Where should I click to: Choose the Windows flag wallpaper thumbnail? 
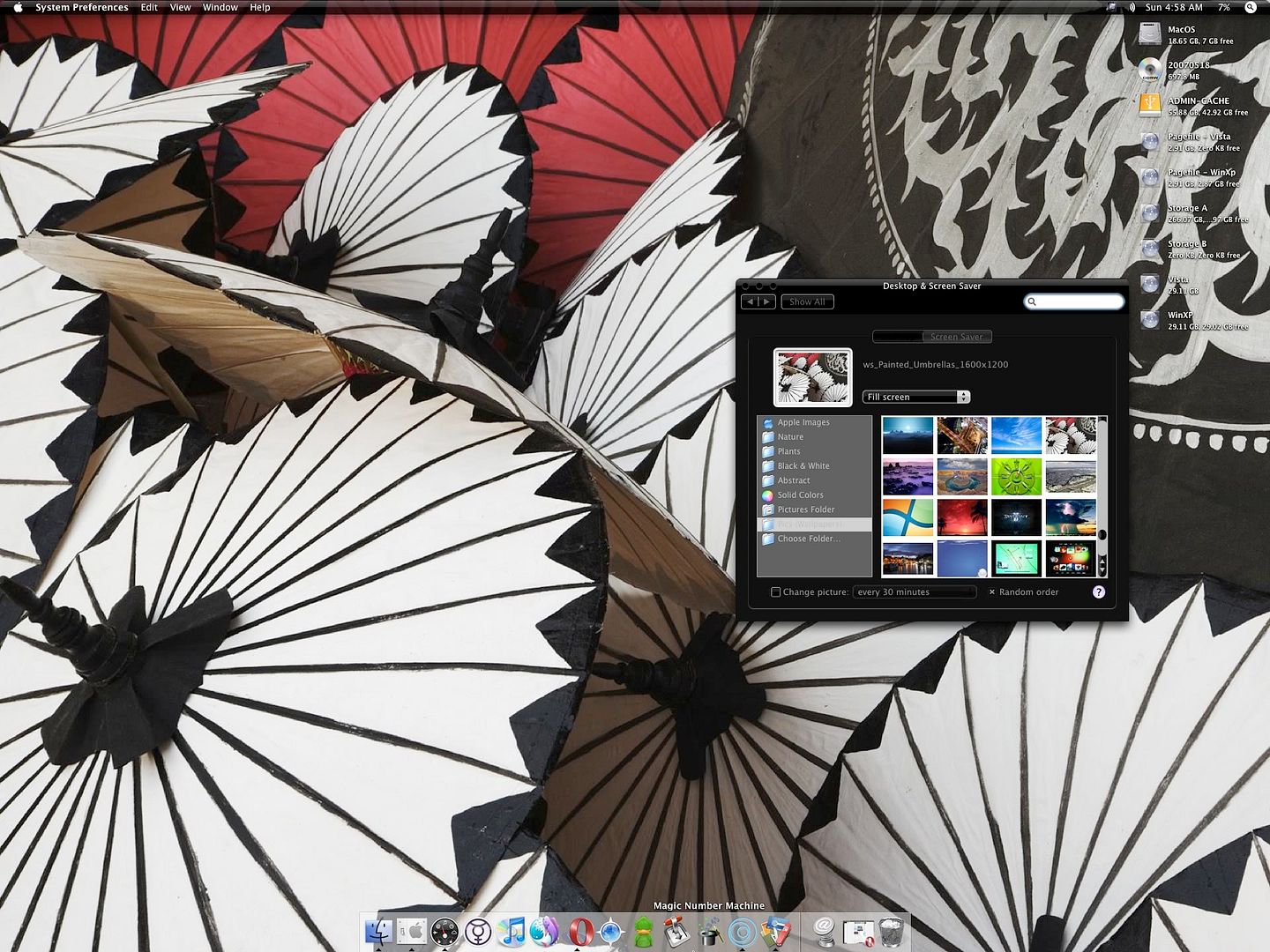tap(908, 518)
